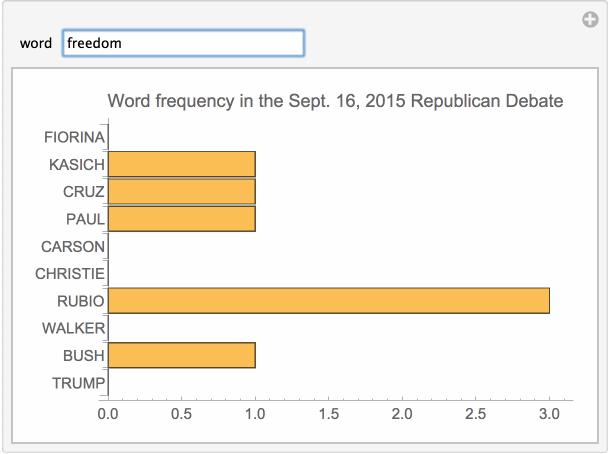This screenshot has height=454, width=608.
Task: Click the plus icon in top-right corner
Action: point(590,19)
